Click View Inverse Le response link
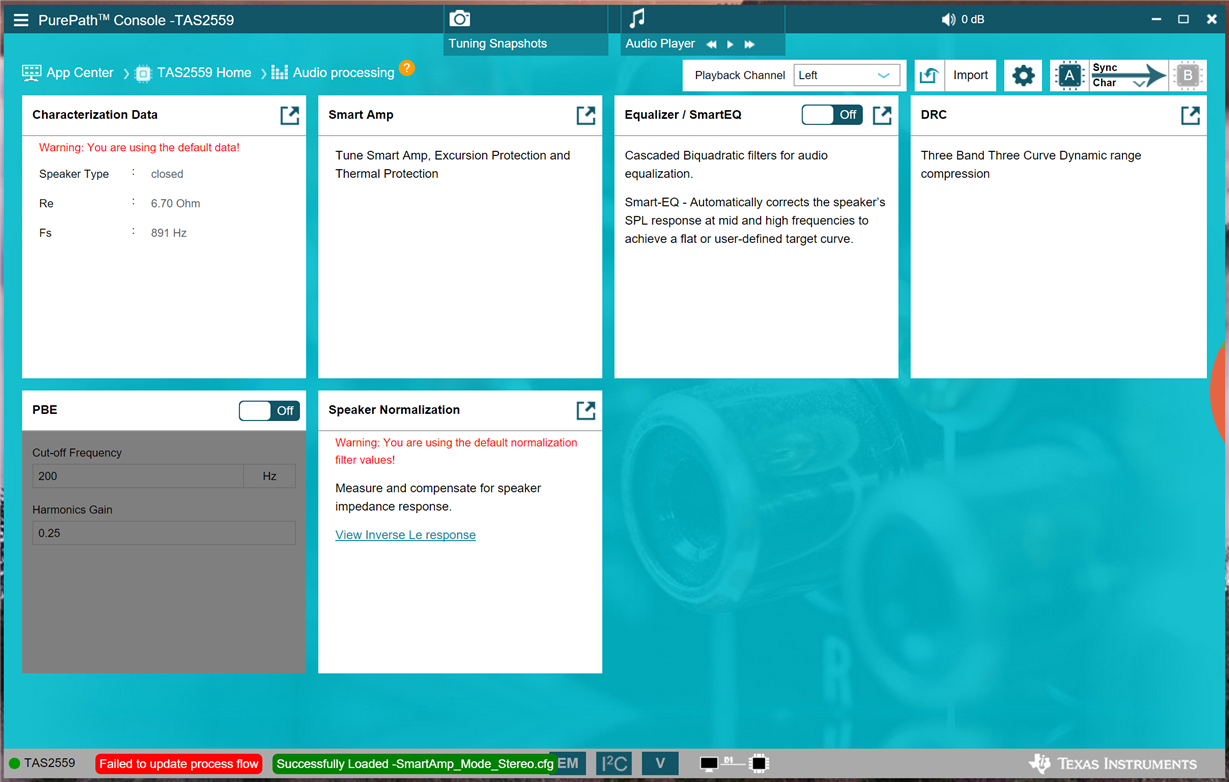 pyautogui.click(x=405, y=535)
